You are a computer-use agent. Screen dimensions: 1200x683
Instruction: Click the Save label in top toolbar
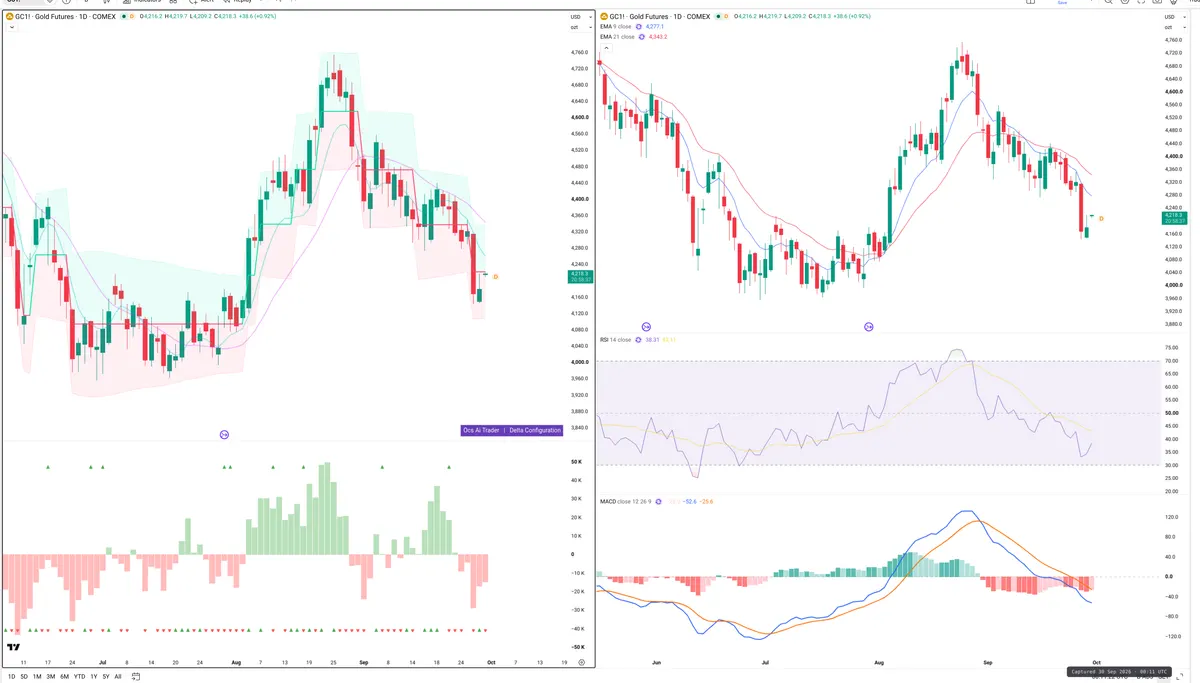pos(1062,3)
